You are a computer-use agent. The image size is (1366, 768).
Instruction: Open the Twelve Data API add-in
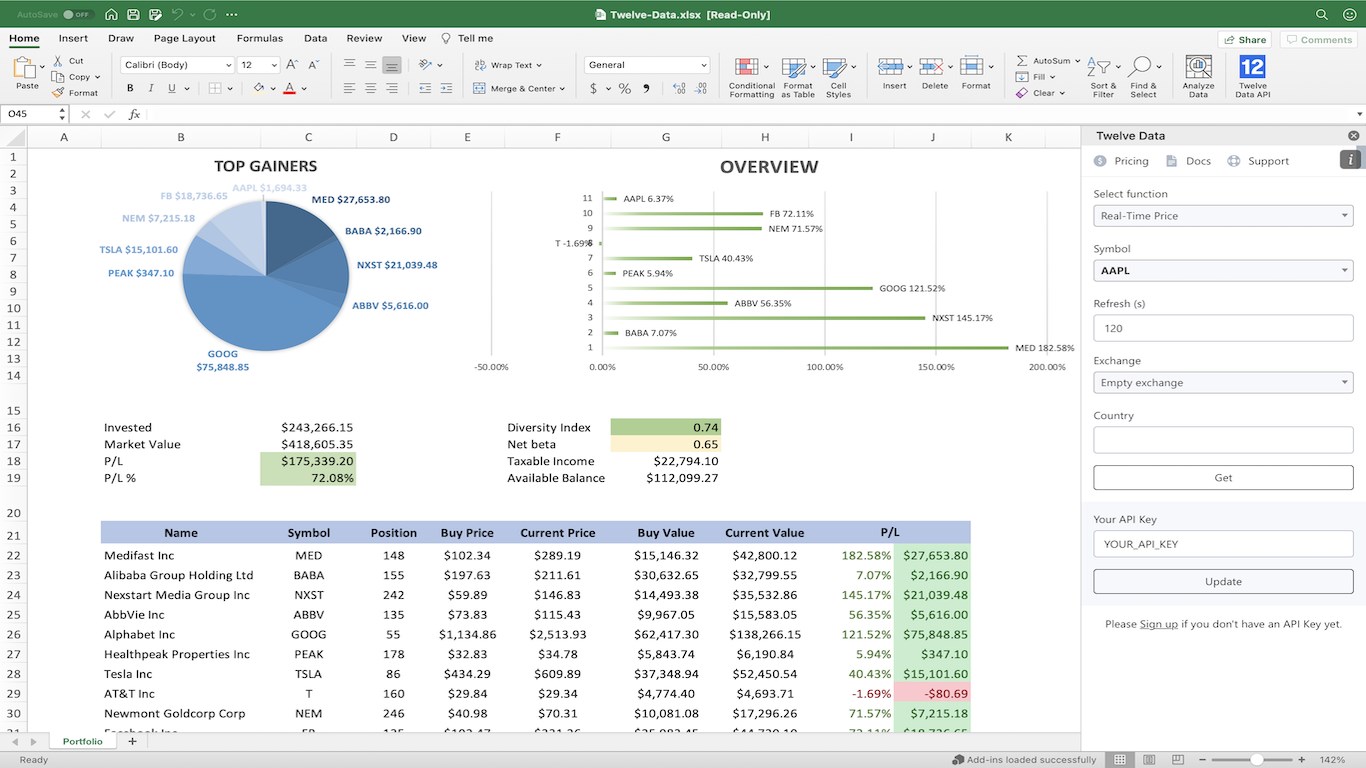pyautogui.click(x=1252, y=76)
